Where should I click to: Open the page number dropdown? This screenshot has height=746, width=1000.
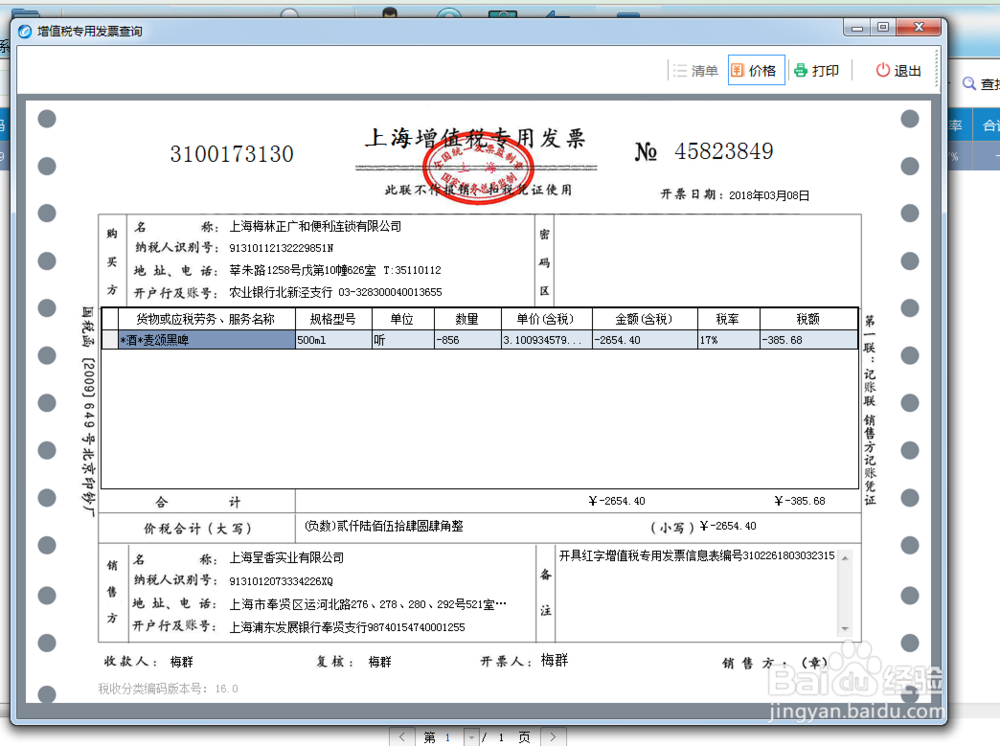click(x=471, y=738)
